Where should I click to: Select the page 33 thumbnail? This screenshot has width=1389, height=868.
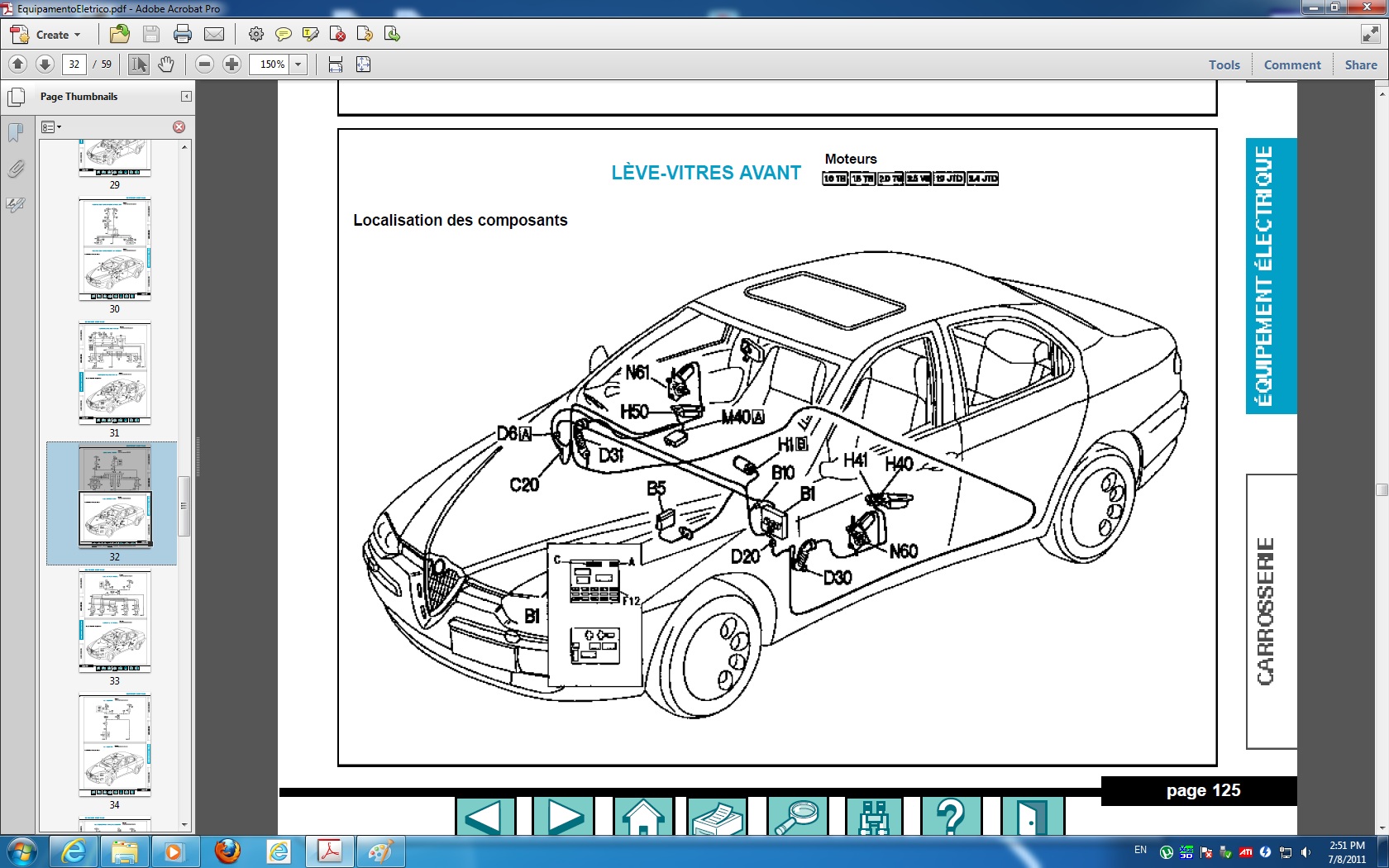tap(115, 622)
